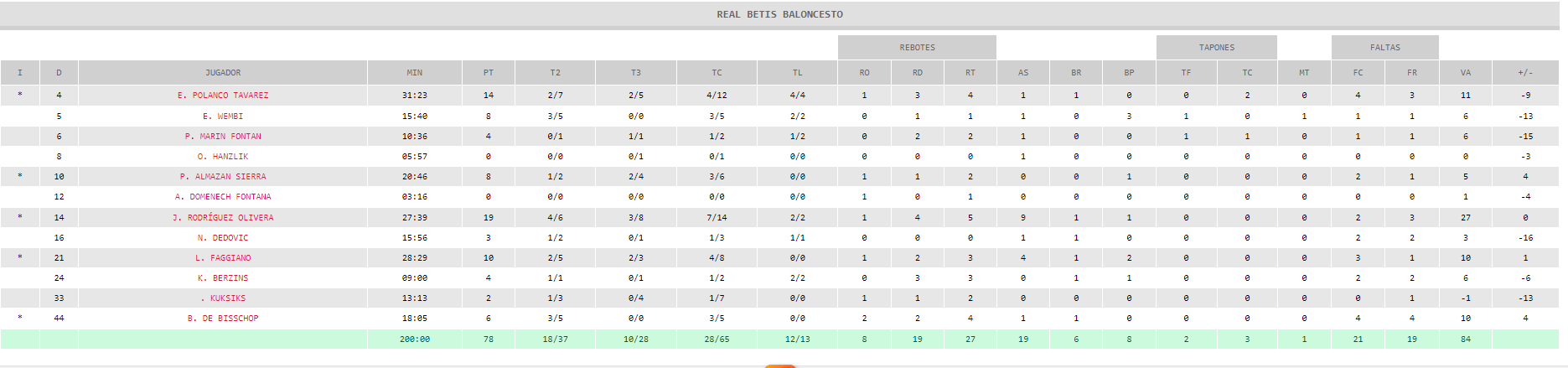This screenshot has height=368, width=1568.
Task: Click Rodríguez Olivera valuation 27
Action: coord(1466,218)
